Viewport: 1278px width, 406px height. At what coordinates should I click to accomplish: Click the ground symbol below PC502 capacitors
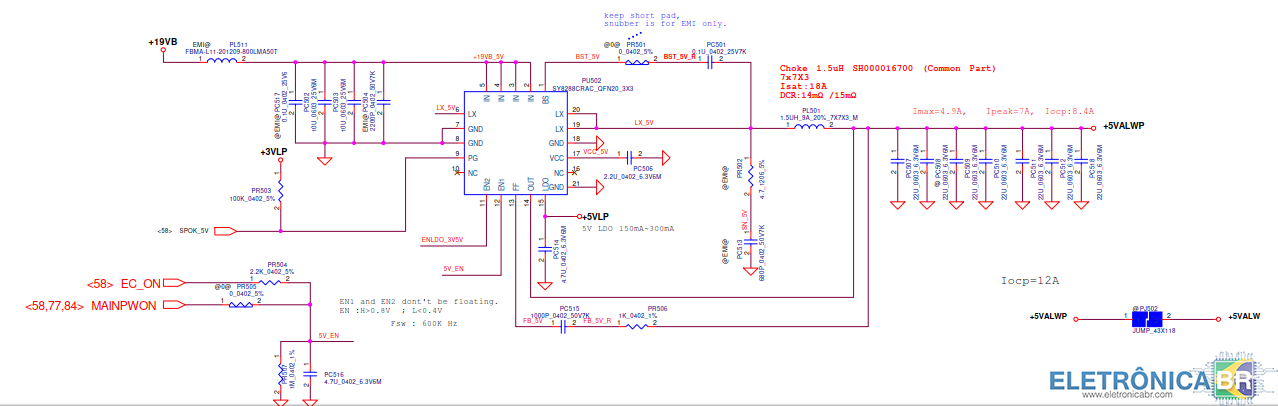324,158
